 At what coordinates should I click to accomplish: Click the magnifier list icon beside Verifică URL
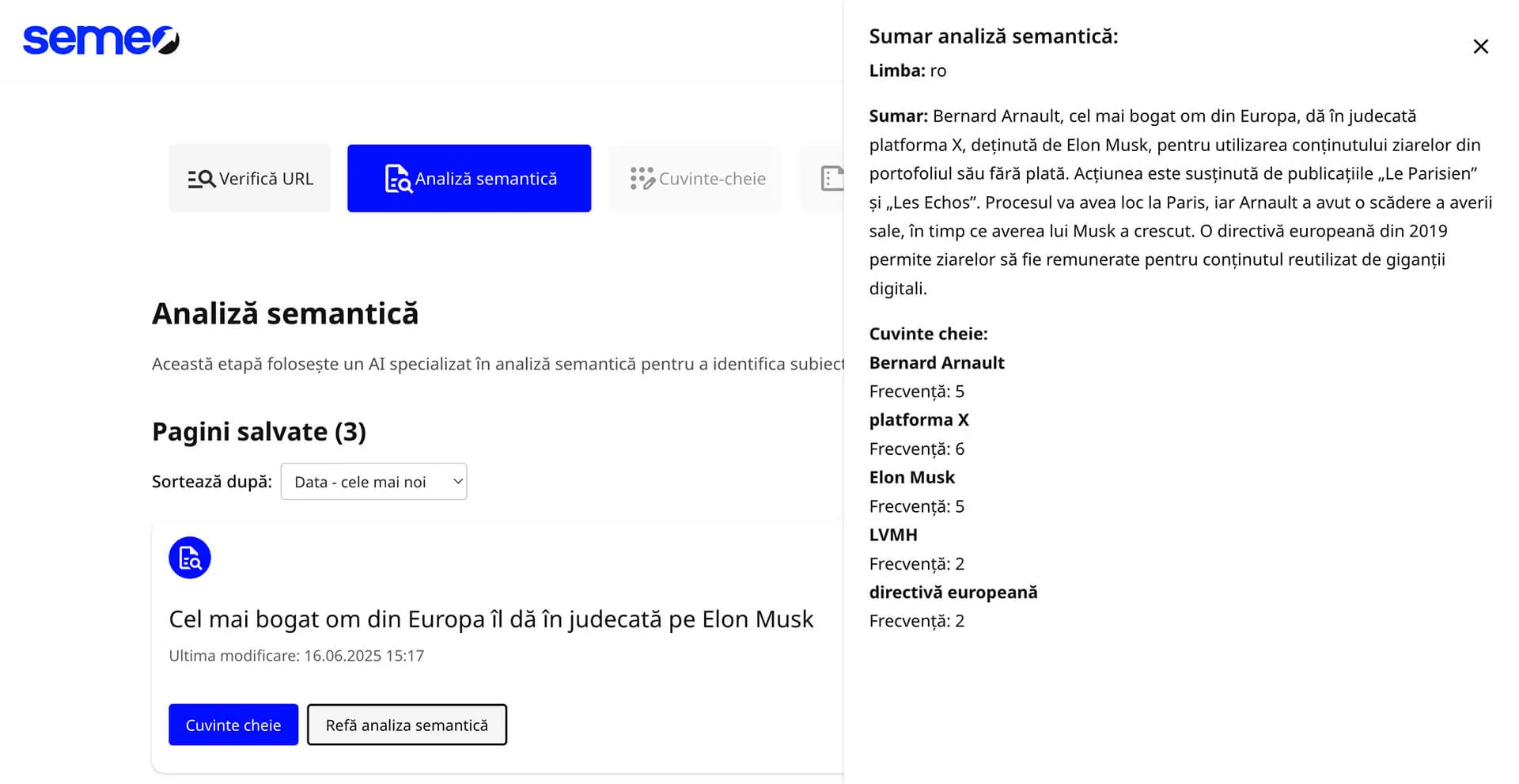pos(201,180)
